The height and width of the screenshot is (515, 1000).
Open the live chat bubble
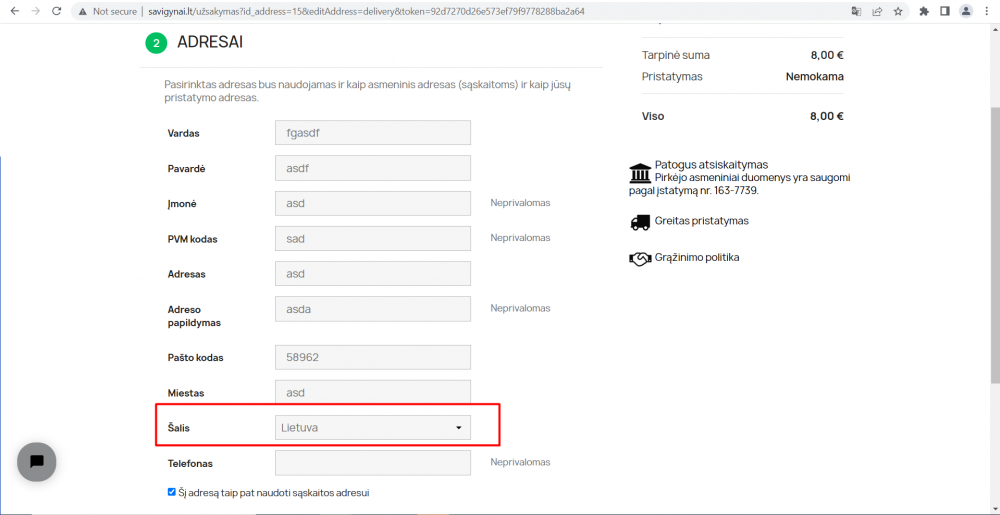tap(37, 461)
